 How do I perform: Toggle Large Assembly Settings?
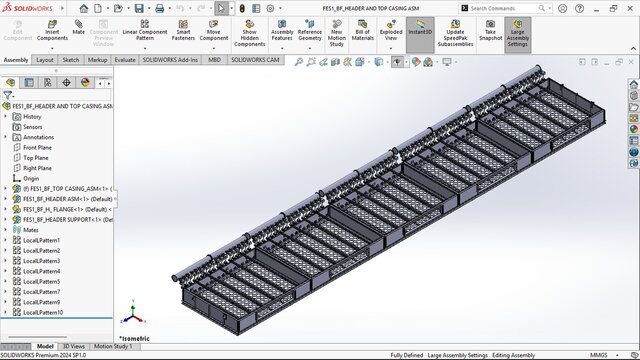[x=518, y=35]
